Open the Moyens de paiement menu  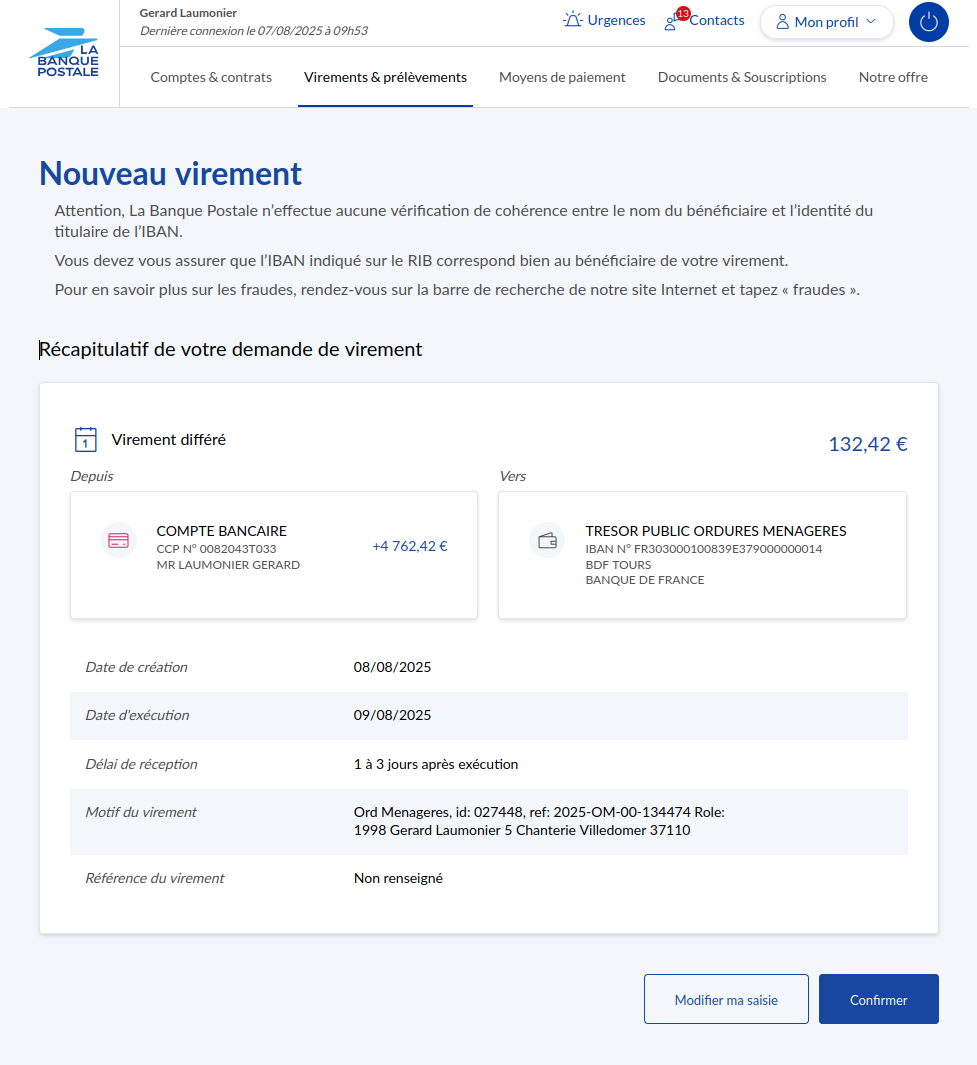562,77
